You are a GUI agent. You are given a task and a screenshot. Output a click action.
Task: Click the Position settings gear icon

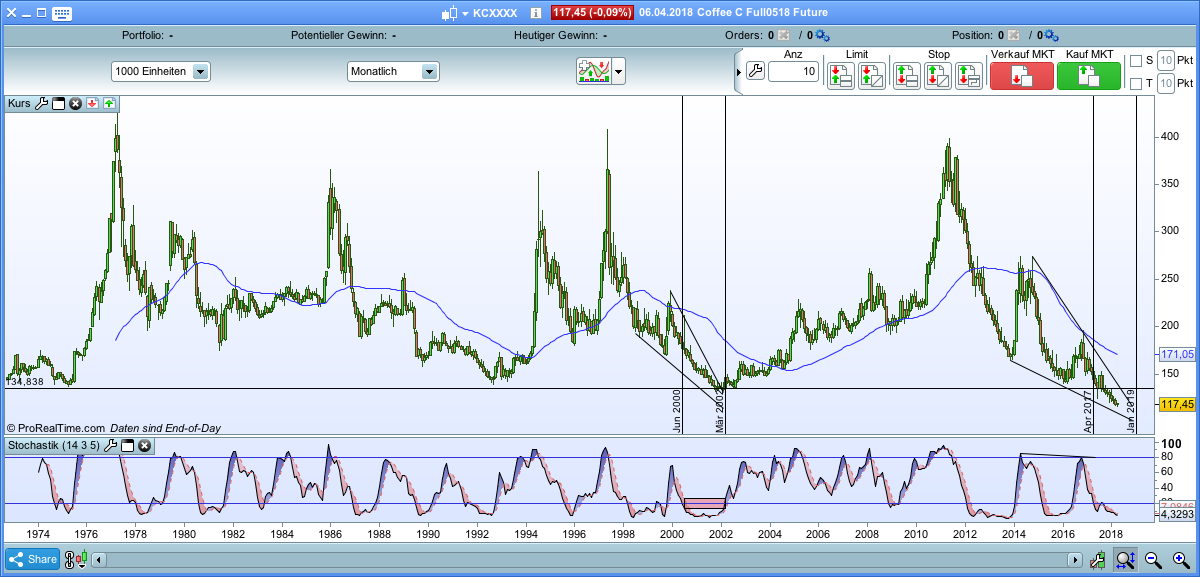point(1052,35)
